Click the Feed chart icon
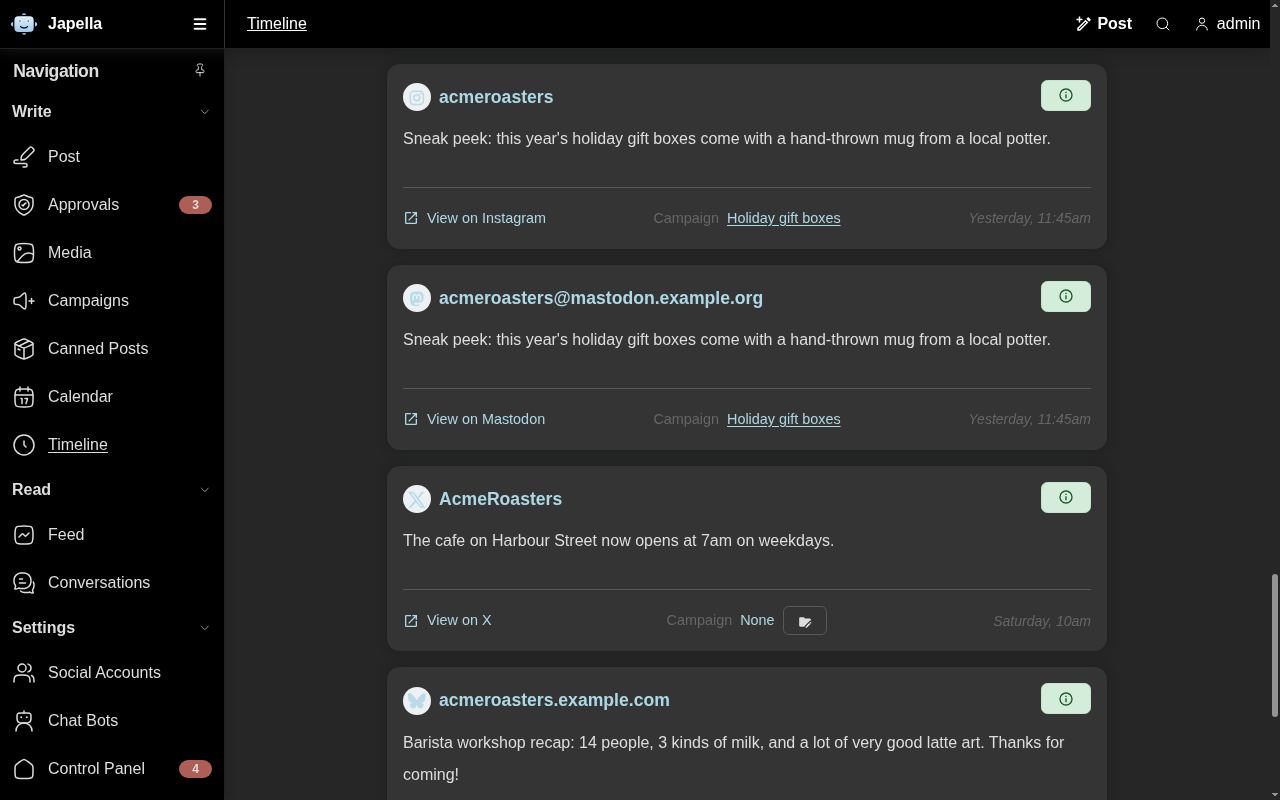 25,535
